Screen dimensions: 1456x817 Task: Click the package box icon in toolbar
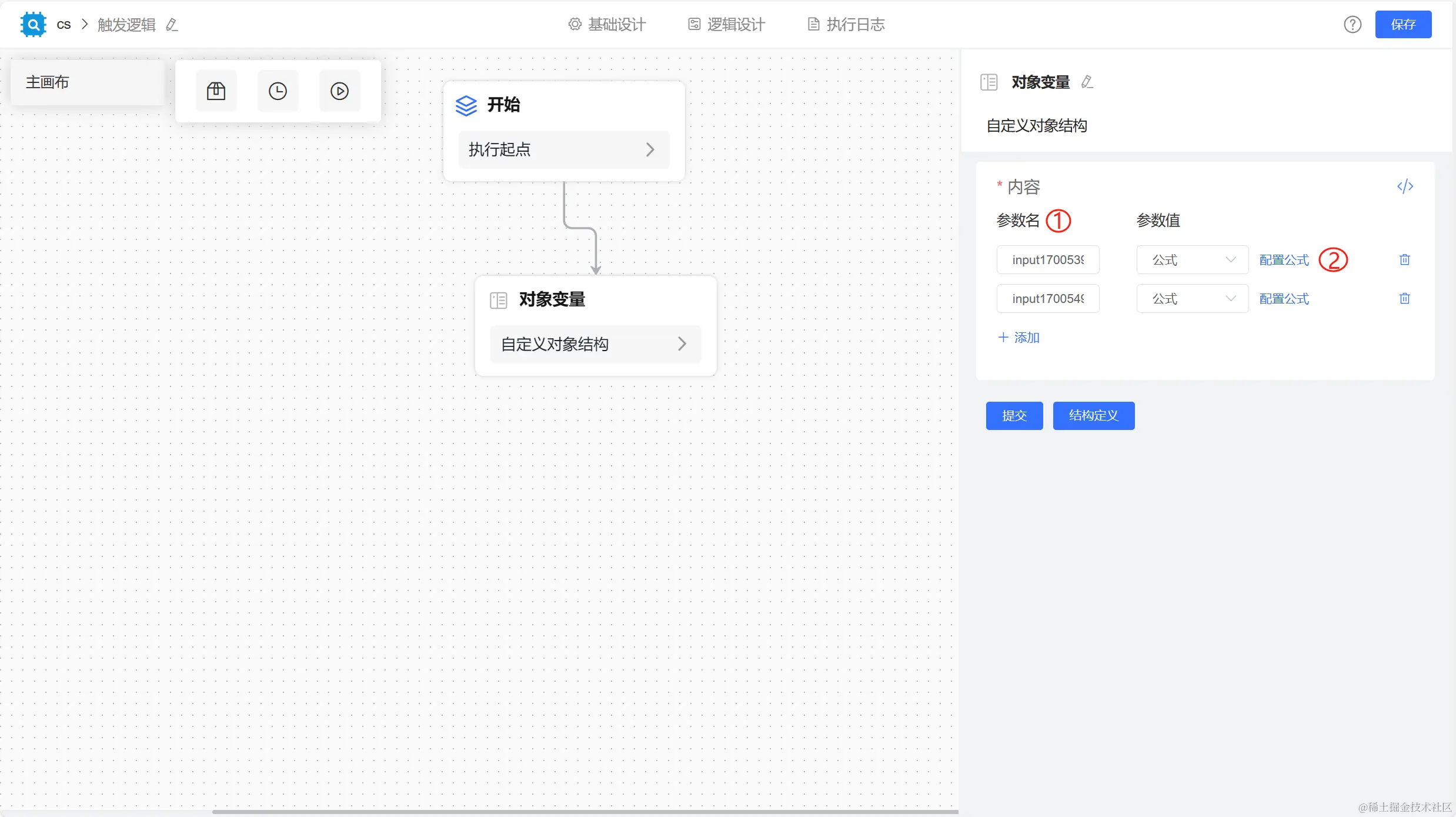tap(216, 91)
